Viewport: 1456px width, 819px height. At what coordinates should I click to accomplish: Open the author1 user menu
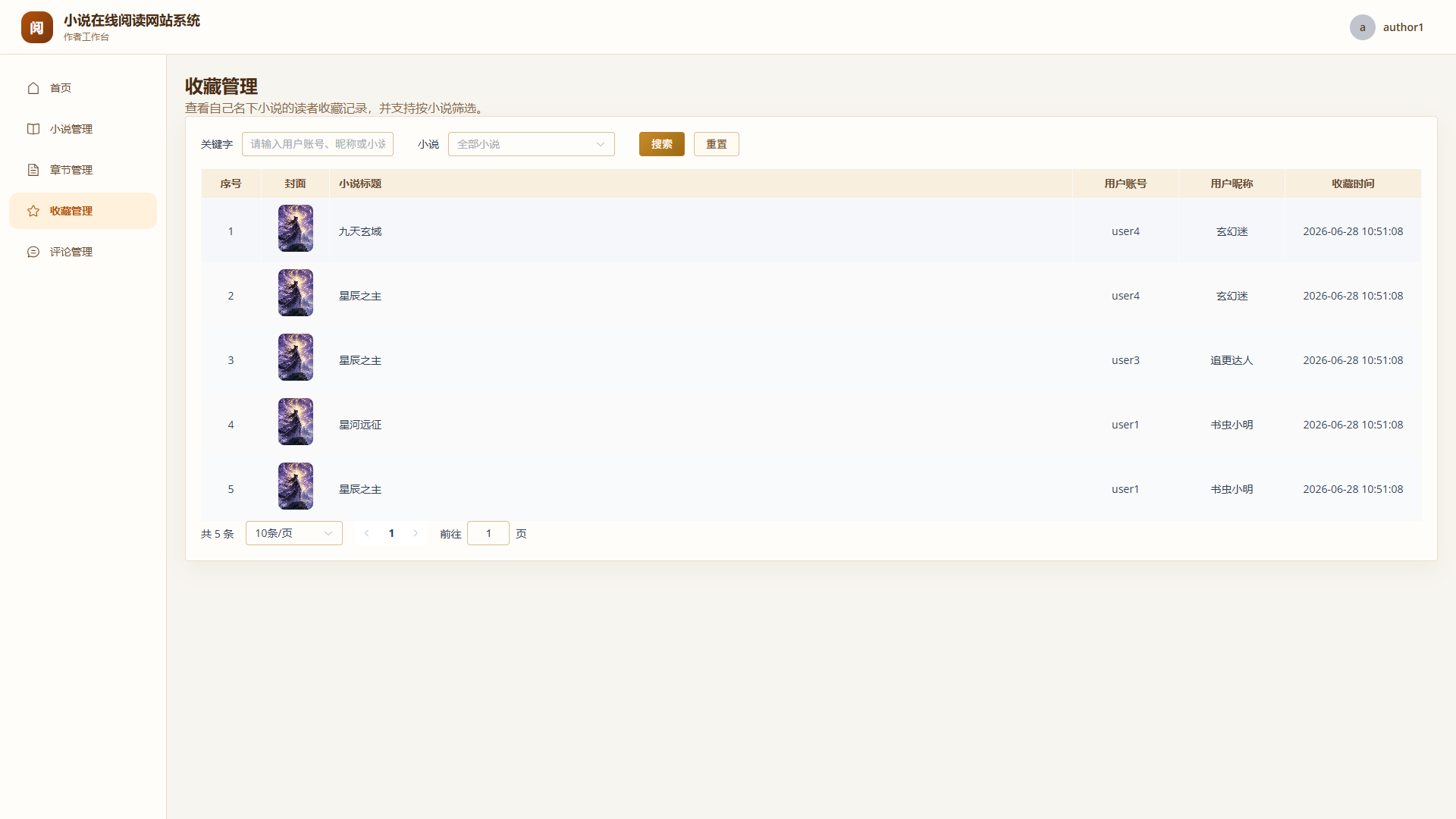[x=1387, y=27]
